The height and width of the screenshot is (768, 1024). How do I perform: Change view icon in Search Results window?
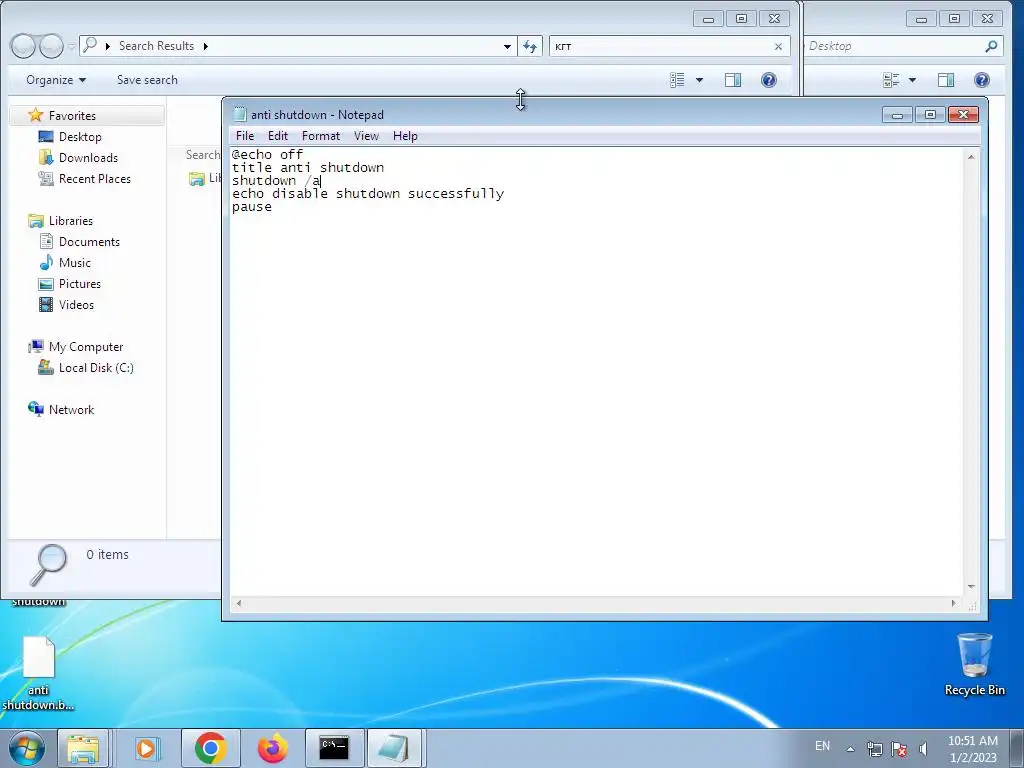click(677, 80)
